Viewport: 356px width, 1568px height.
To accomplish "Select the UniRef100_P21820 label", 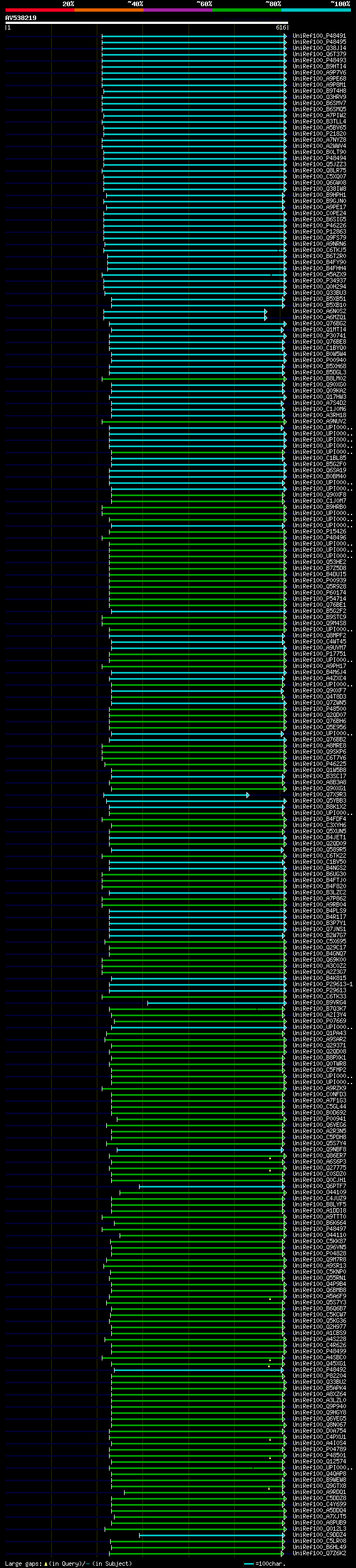I will (319, 134).
